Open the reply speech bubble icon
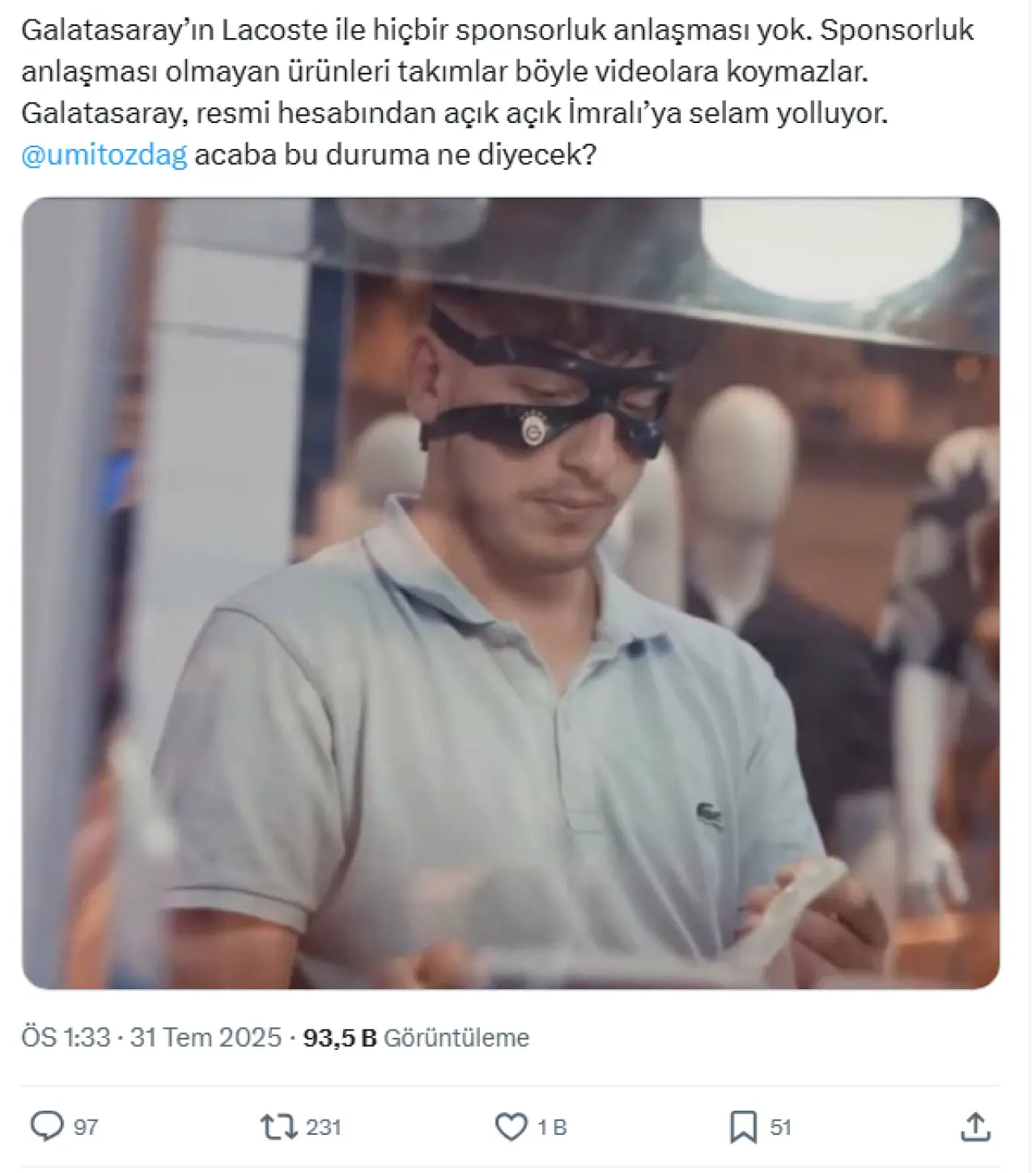This screenshot has width=1036, height=1173. click(x=46, y=1126)
